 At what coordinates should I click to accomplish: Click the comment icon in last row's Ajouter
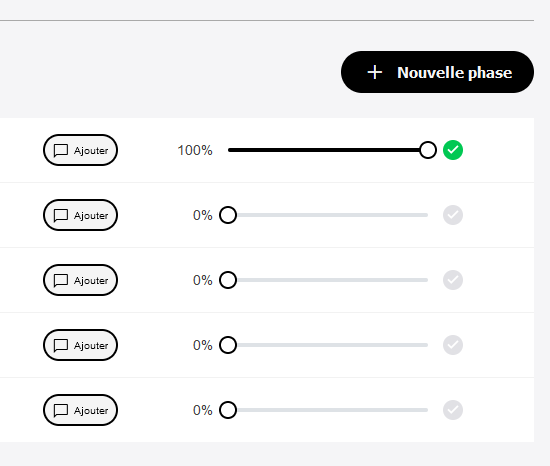tap(61, 411)
